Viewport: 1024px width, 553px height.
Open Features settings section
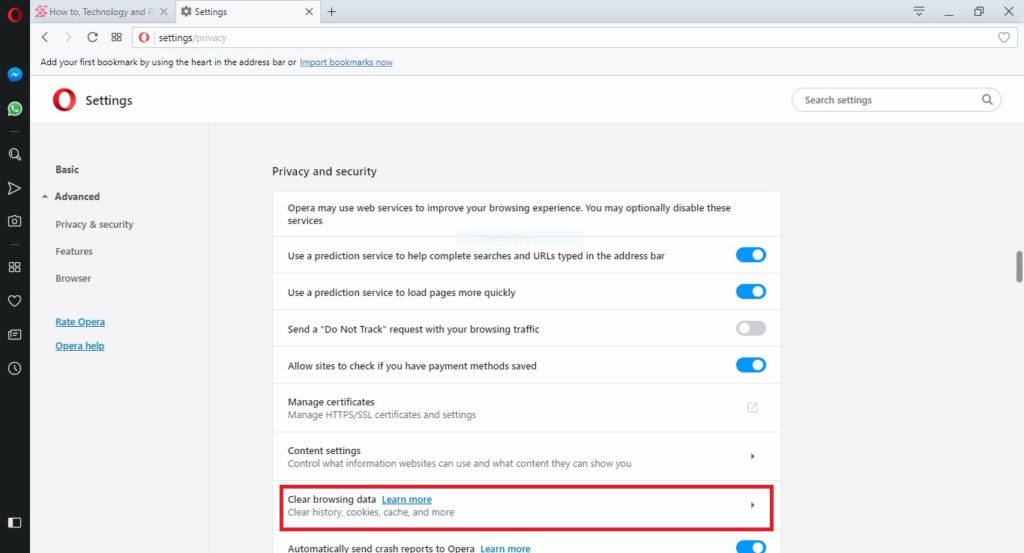(74, 251)
